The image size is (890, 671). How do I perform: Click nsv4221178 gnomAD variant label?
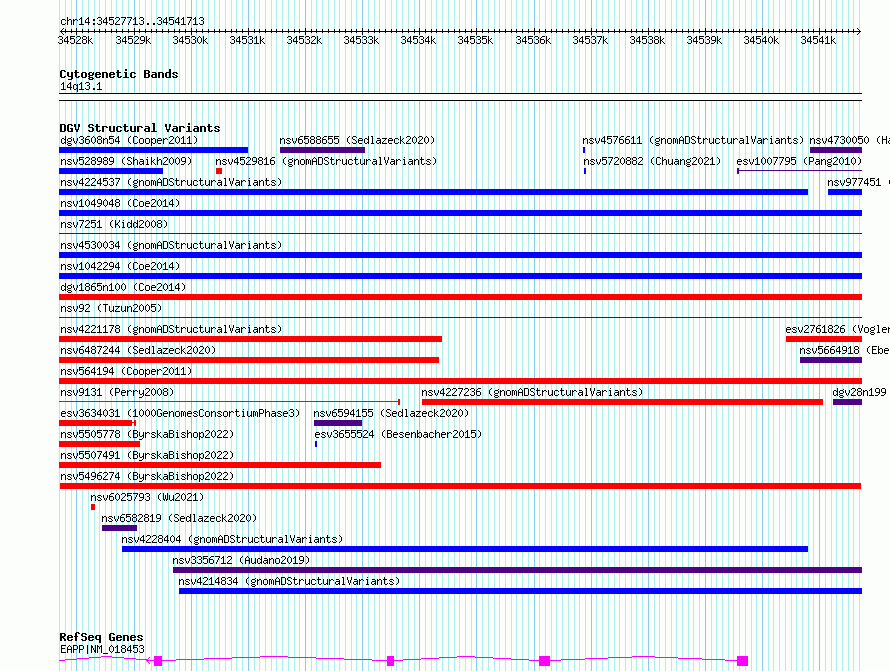click(171, 329)
